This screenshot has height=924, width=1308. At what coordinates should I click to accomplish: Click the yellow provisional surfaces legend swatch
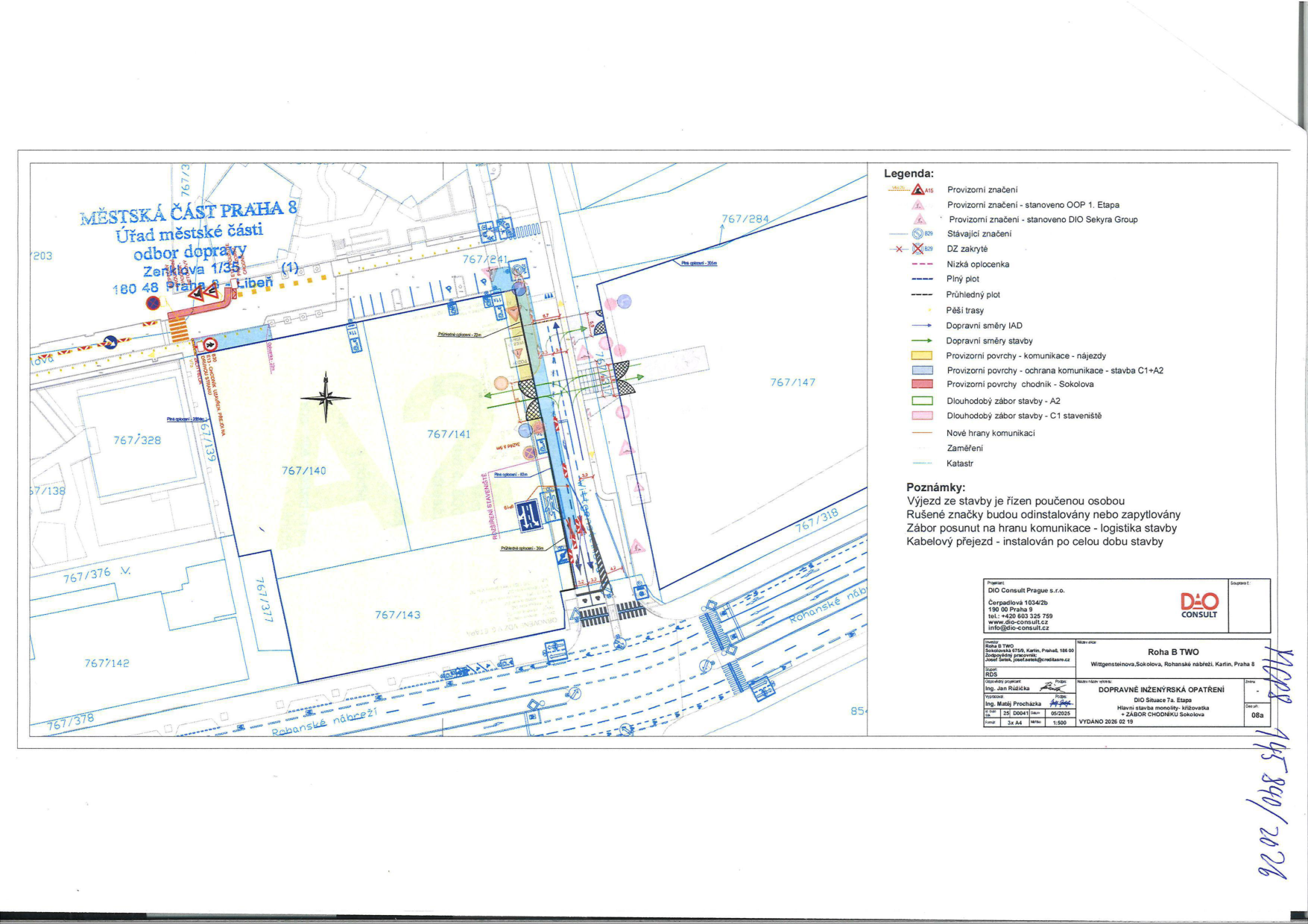coord(922,356)
